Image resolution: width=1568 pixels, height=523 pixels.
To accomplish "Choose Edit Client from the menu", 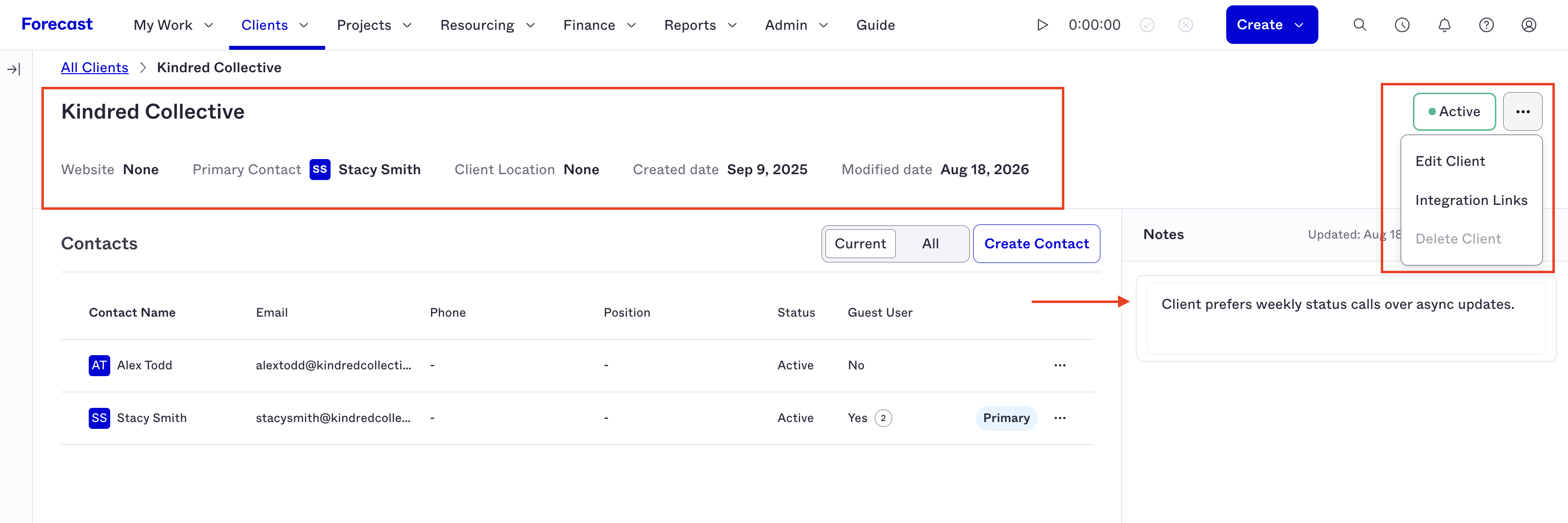I will (x=1450, y=161).
